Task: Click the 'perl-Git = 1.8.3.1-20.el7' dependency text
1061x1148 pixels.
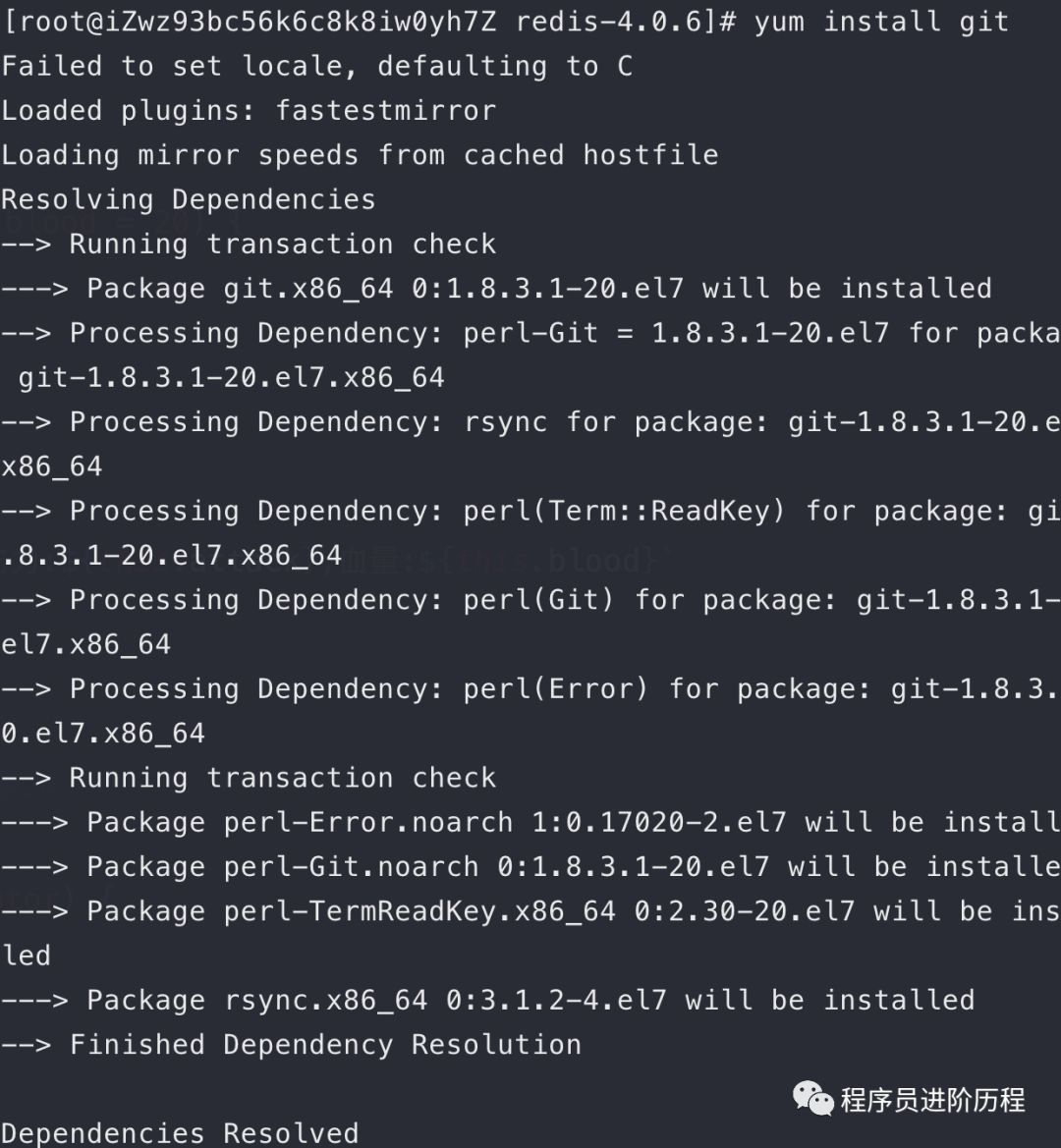Action: pos(676,333)
